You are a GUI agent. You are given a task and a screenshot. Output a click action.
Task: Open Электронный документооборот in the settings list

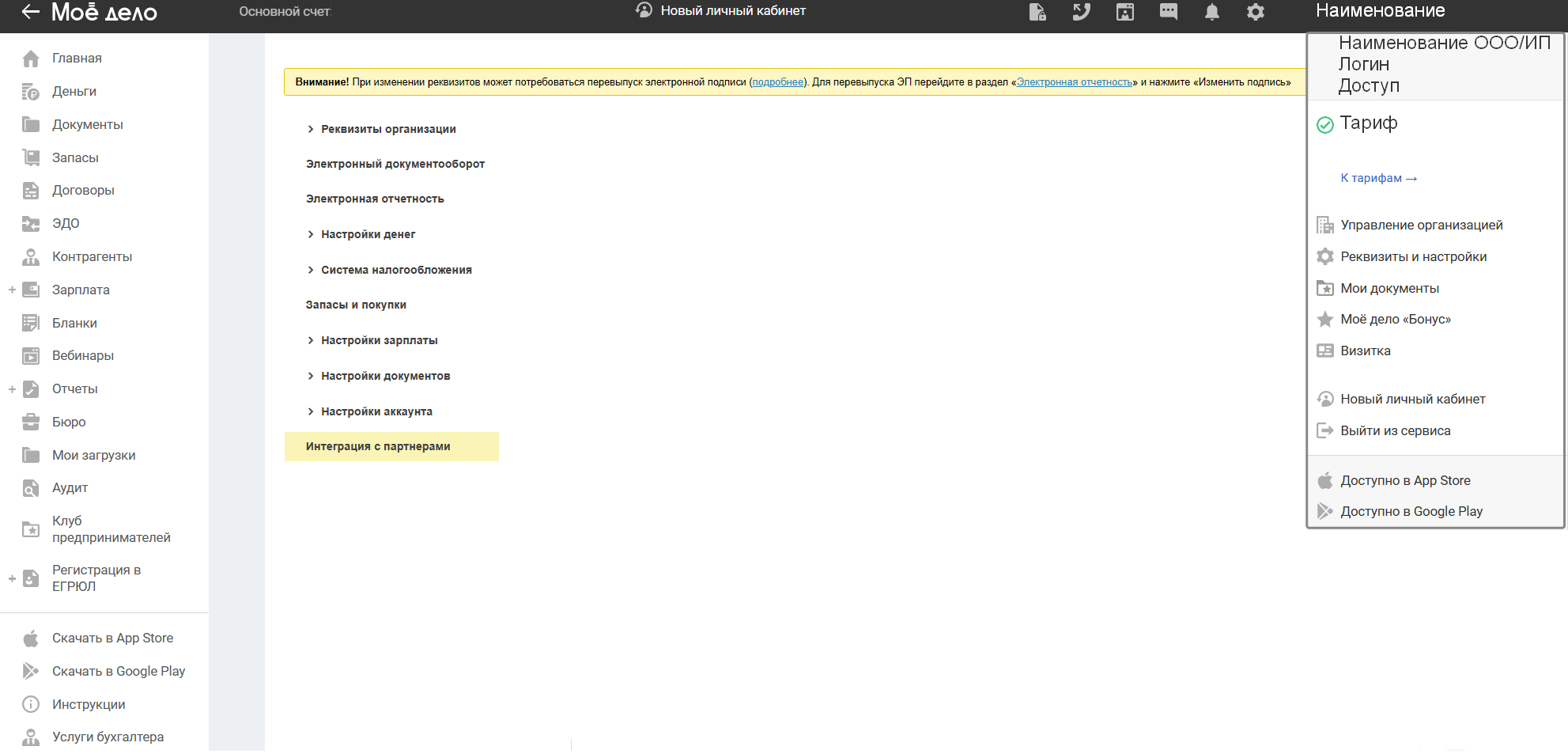click(x=395, y=164)
